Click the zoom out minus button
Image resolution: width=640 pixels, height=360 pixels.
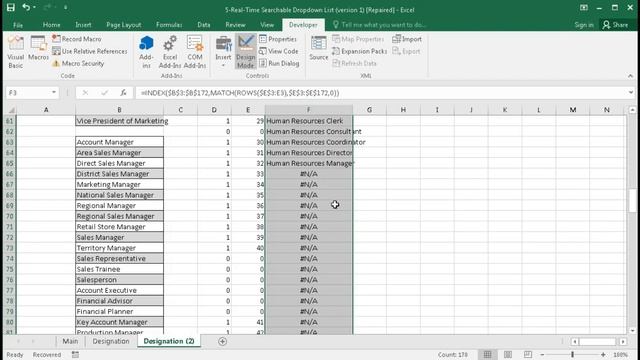[x=542, y=355]
